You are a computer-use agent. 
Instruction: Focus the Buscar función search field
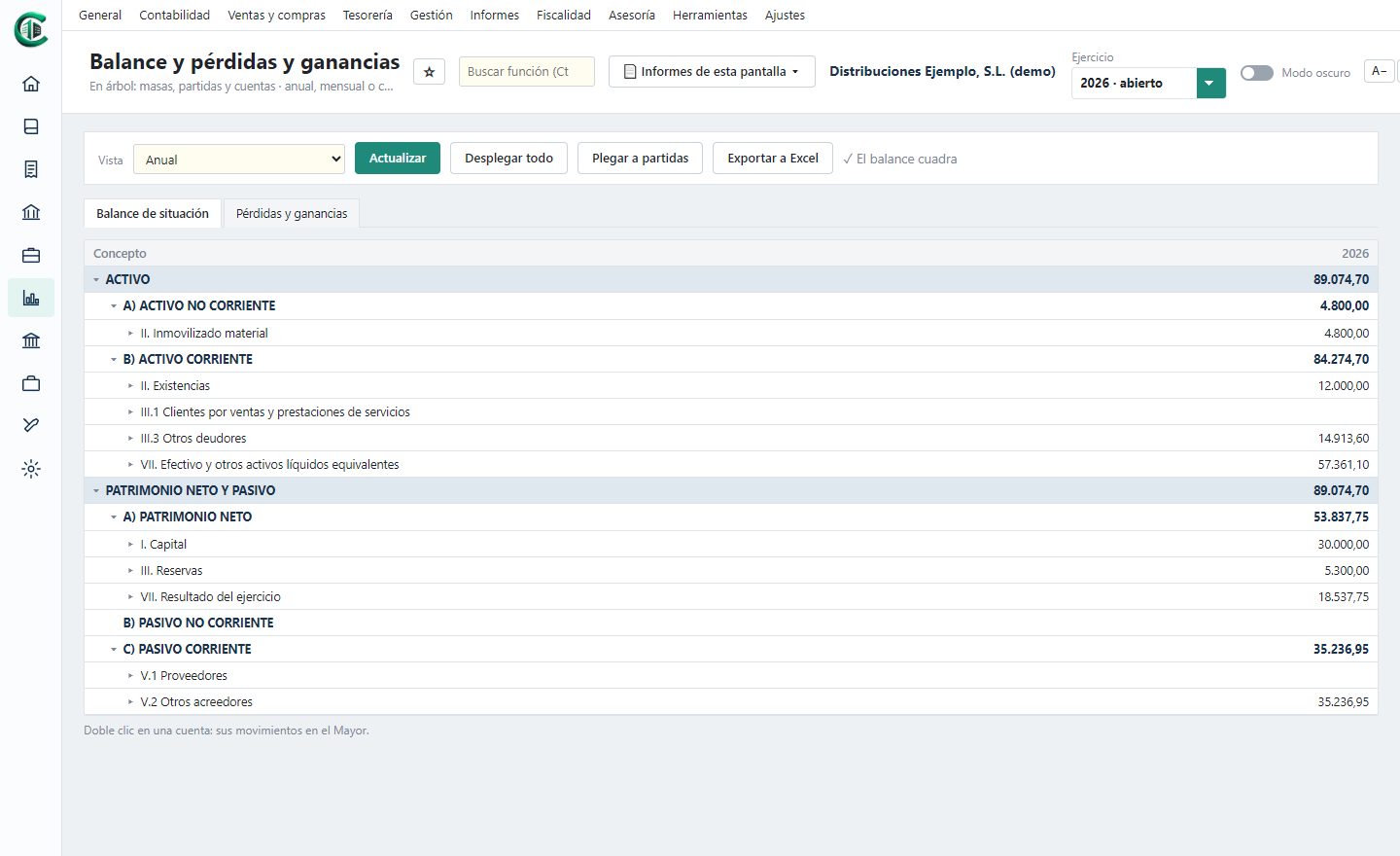(x=527, y=72)
